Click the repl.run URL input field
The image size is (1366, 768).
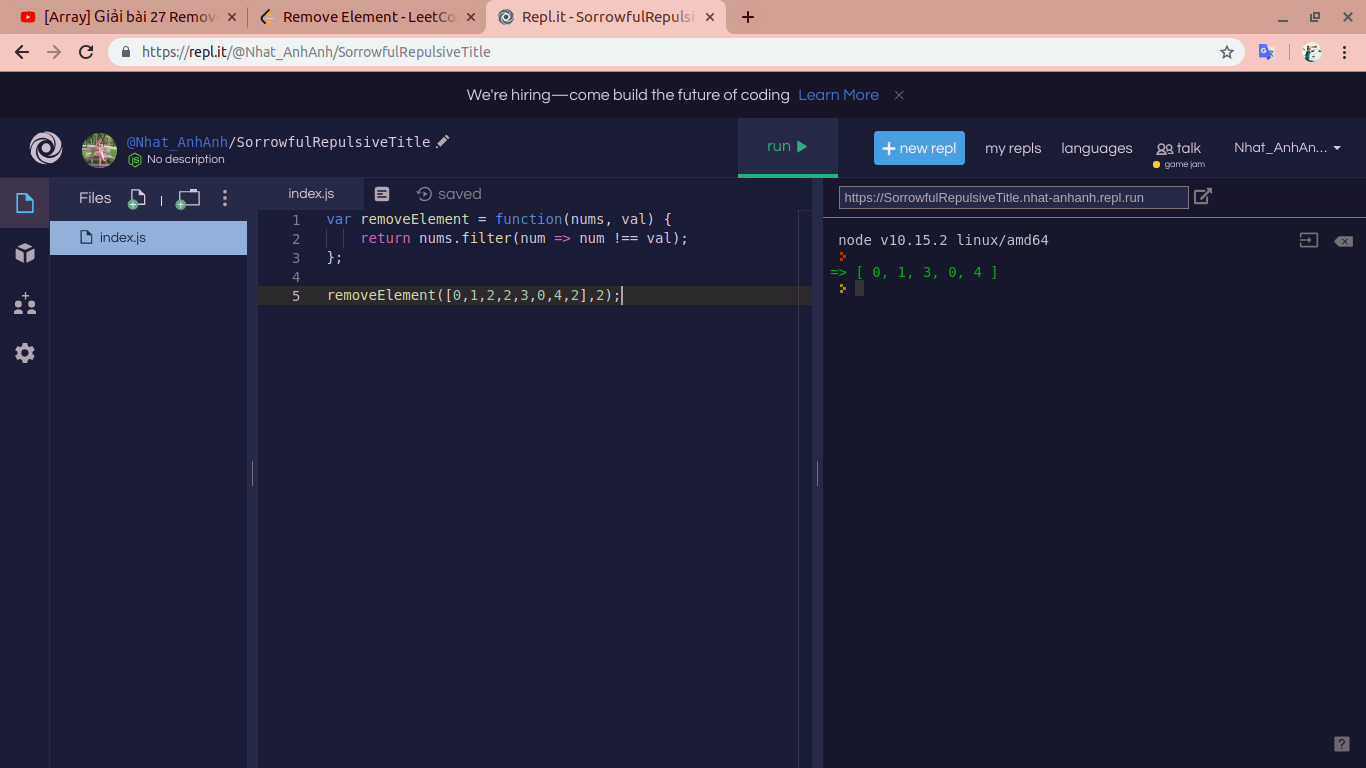click(1013, 198)
